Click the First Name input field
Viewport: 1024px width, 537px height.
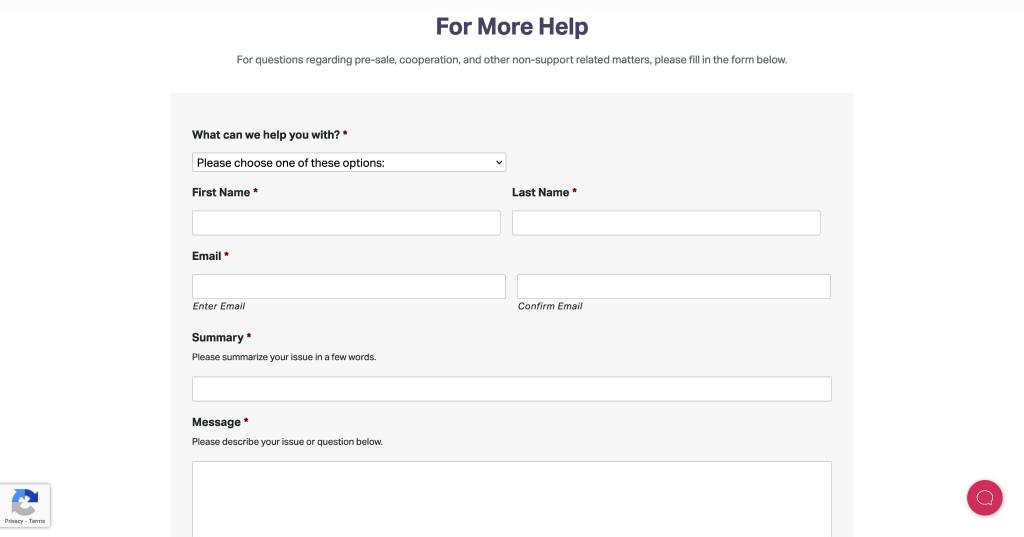[346, 223]
